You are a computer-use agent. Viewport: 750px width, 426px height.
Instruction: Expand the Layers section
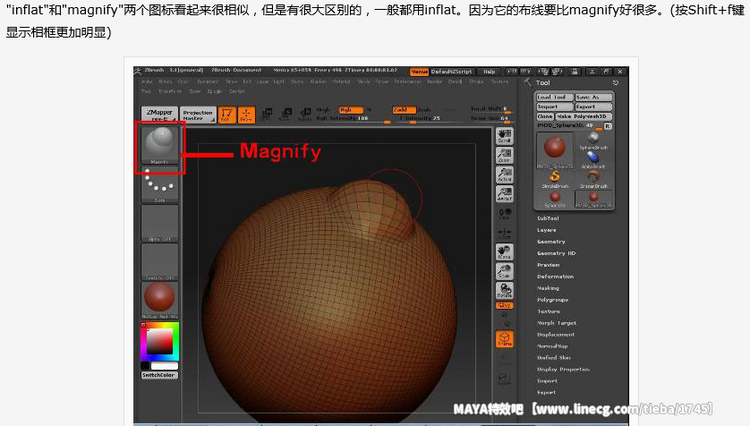546,230
